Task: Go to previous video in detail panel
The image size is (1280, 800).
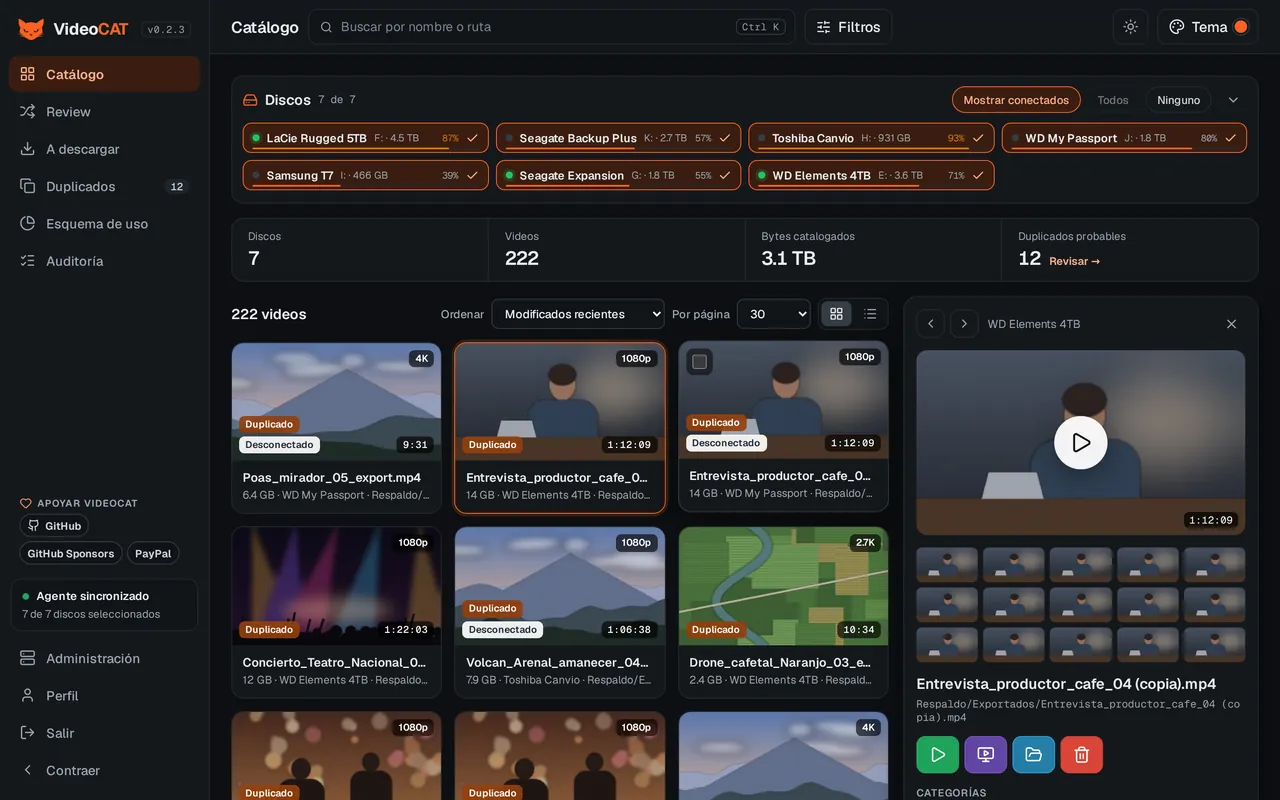Action: 930,324
